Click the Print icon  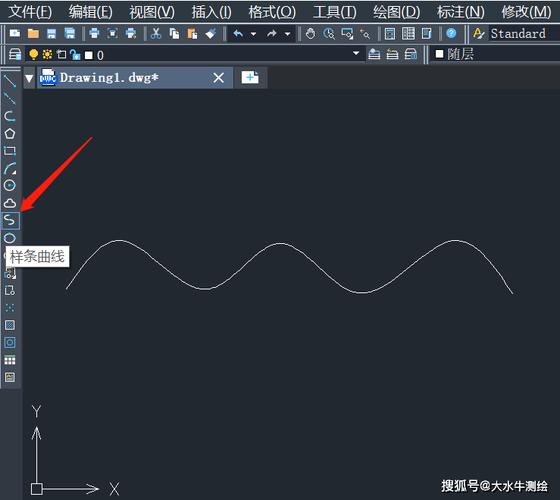click(x=94, y=34)
